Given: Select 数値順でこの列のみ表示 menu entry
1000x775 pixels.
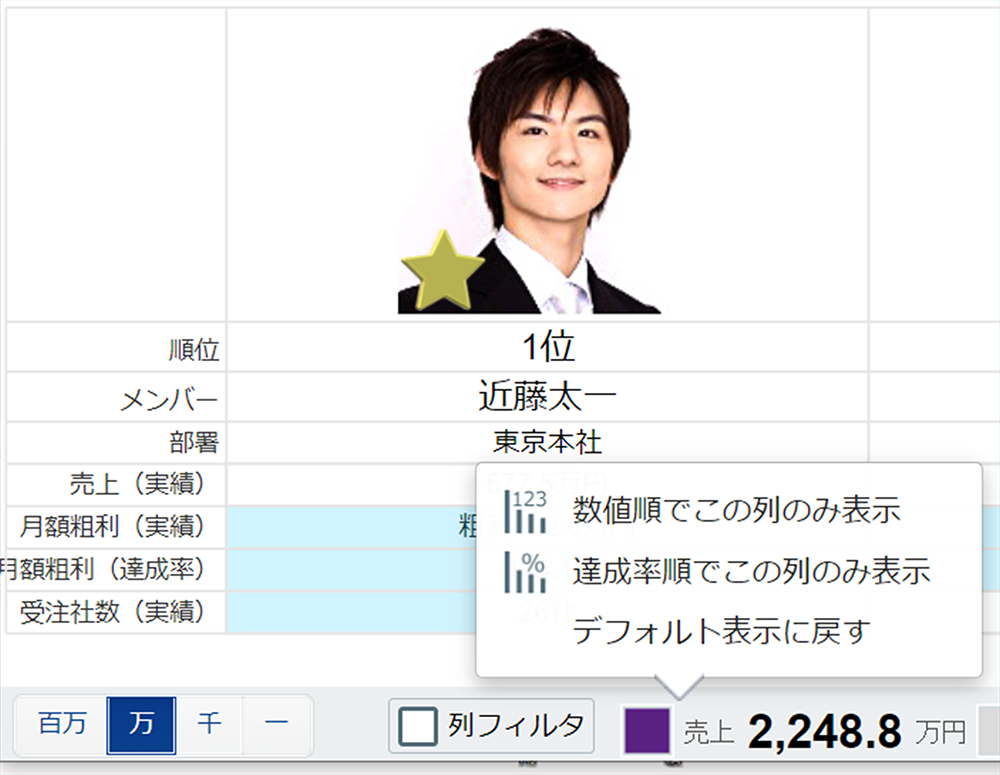Looking at the screenshot, I should tap(736, 511).
